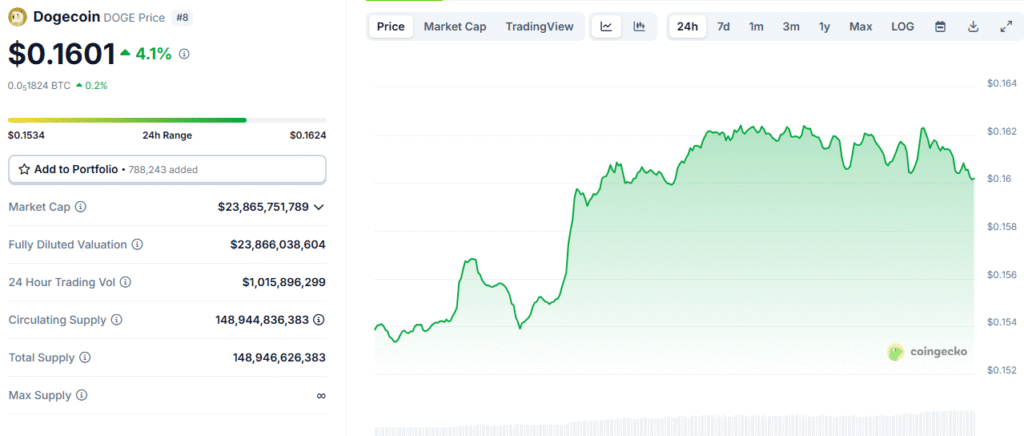Image resolution: width=1024 pixels, height=436 pixels.
Task: Click the $0.152 axis label
Action: tap(1002, 371)
